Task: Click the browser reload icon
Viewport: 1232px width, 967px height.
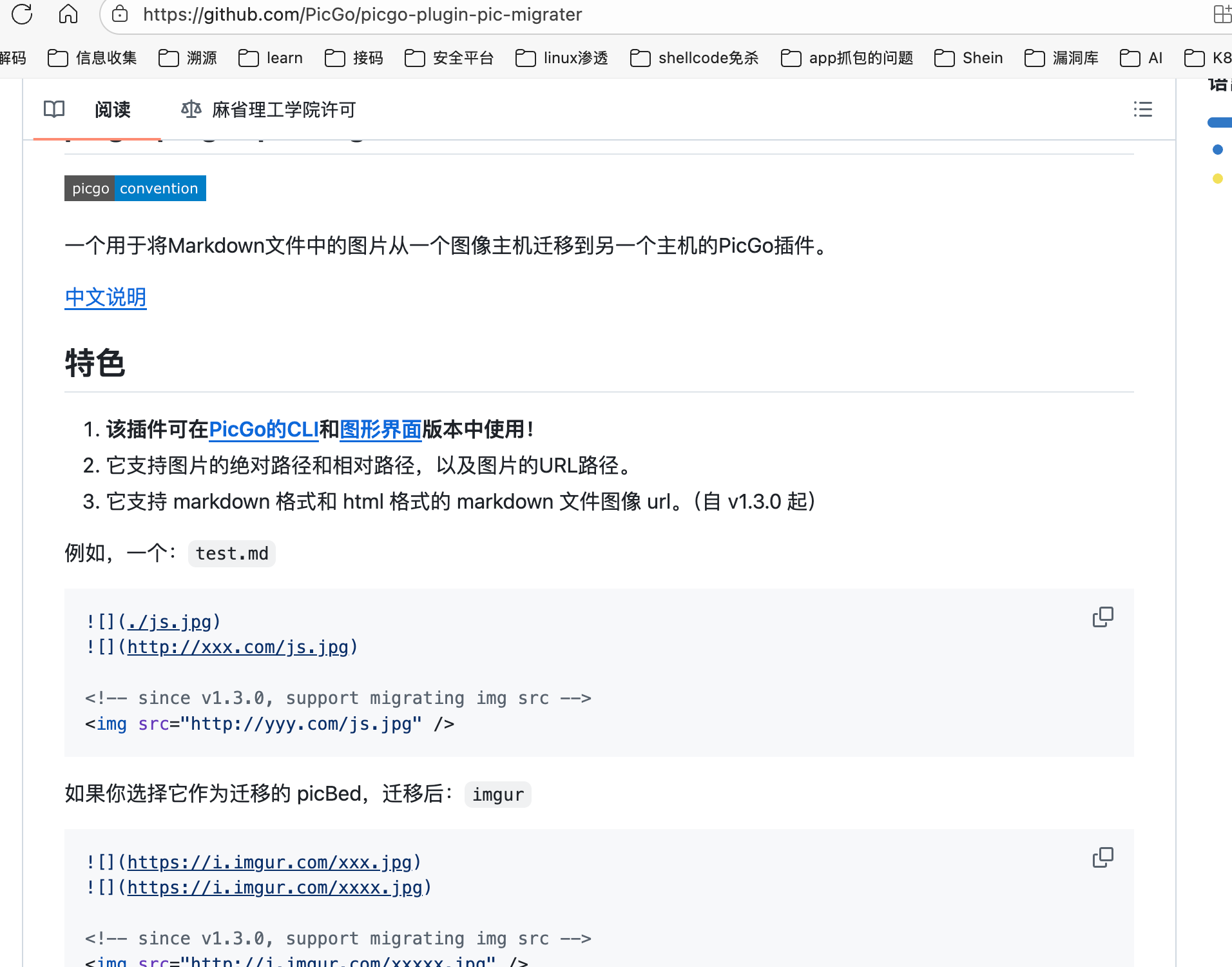Action: (x=22, y=14)
